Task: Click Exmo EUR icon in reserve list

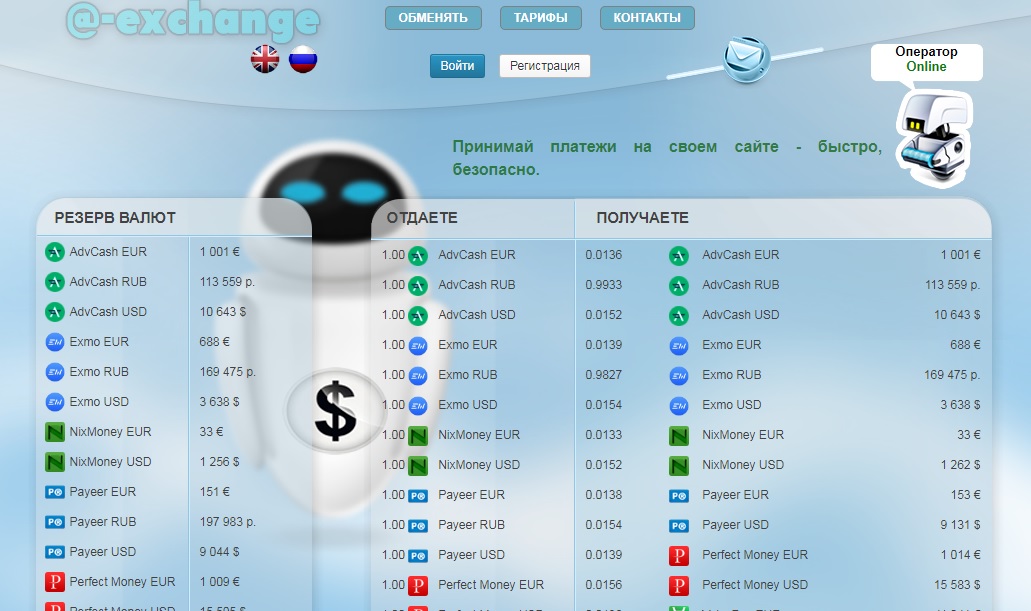Action: coord(55,342)
